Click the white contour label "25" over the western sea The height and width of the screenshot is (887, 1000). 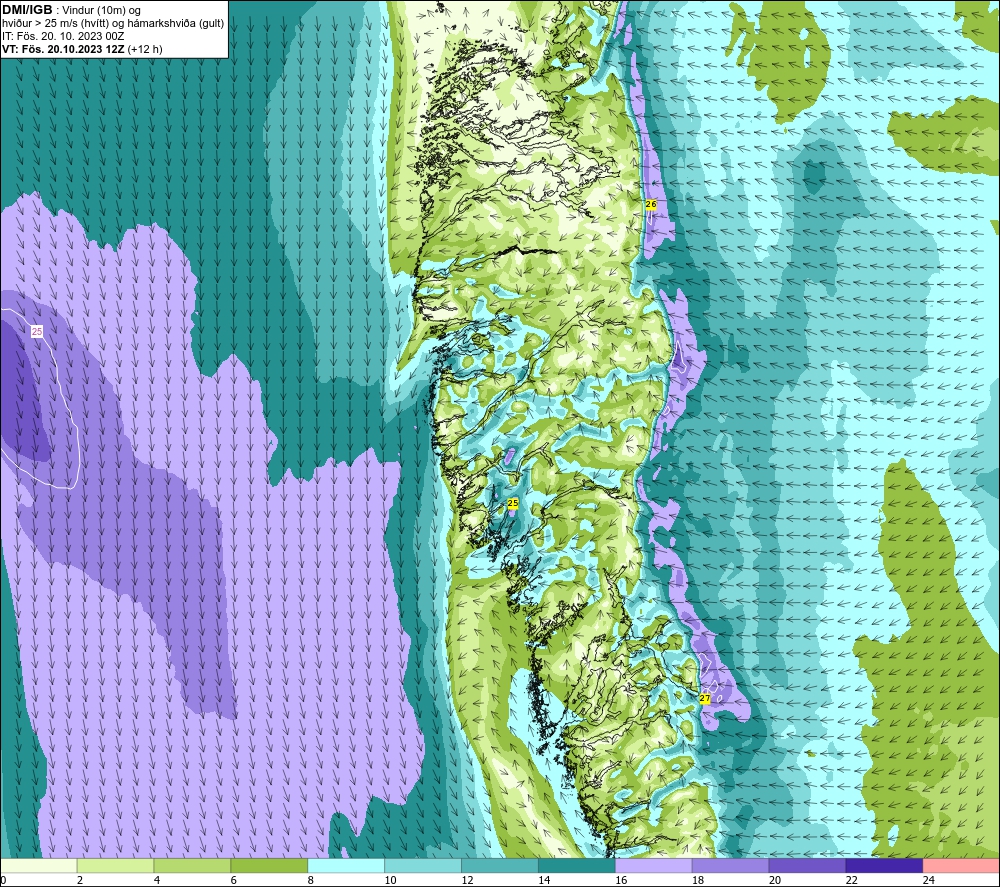tap(37, 332)
